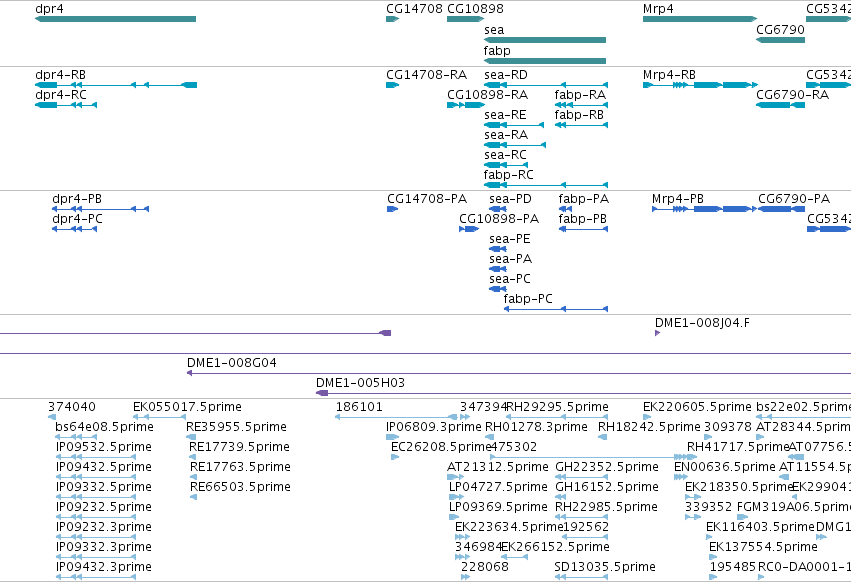
Task: Click the sea gene label
Action: coord(494,30)
